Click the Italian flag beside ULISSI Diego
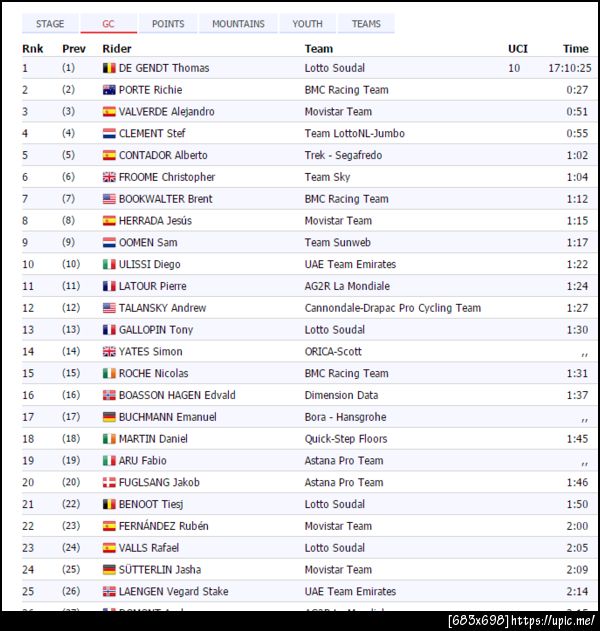The width and height of the screenshot is (600, 631). (109, 264)
